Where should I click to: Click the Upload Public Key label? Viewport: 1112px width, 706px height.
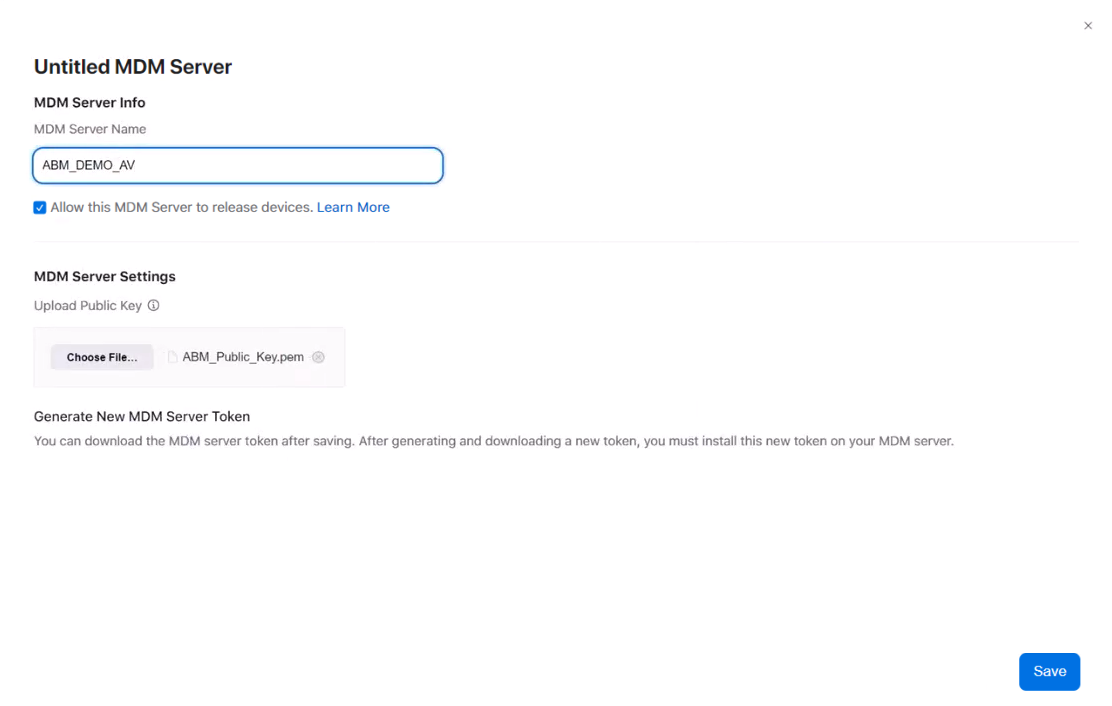click(88, 306)
